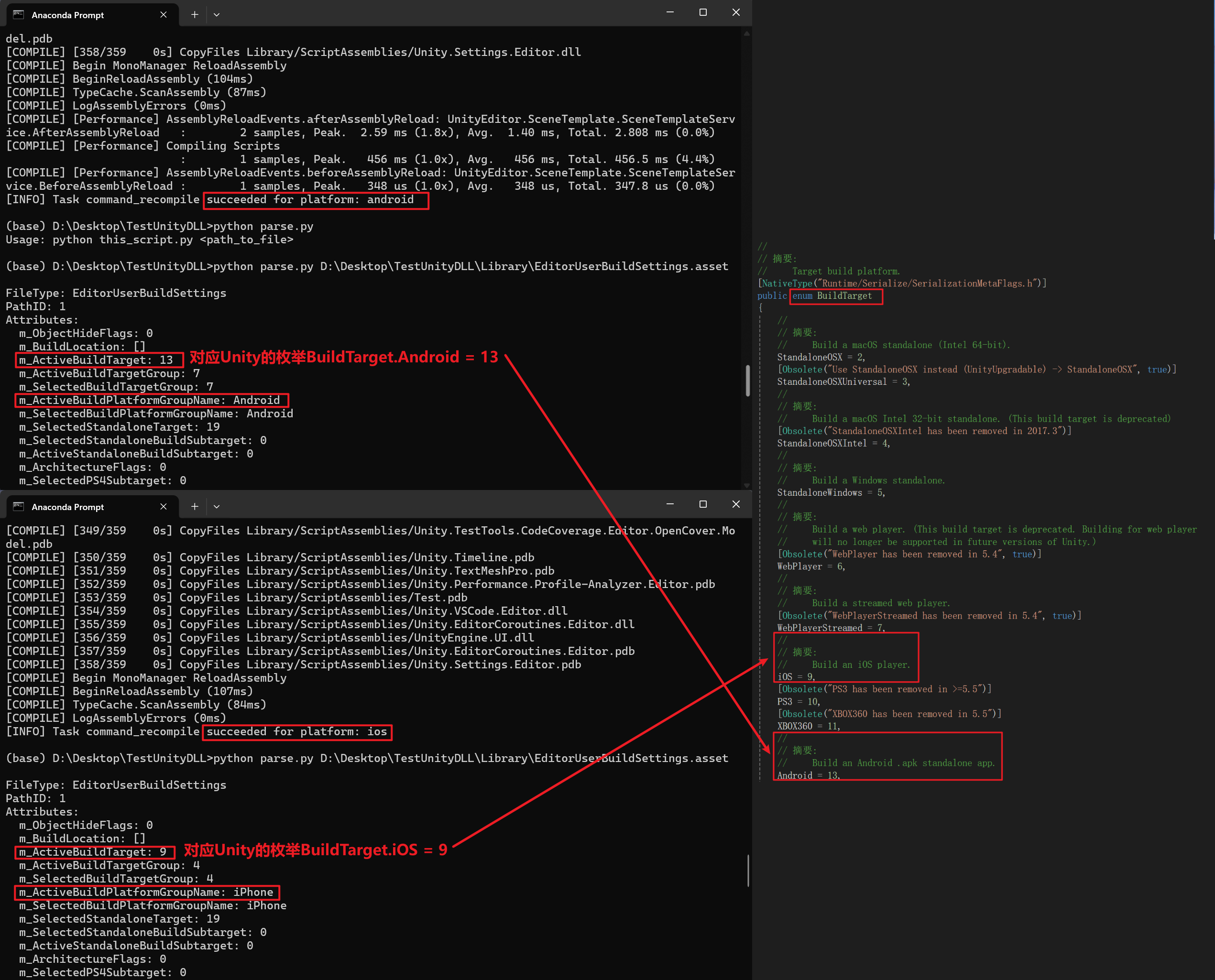Viewport: 1215px width, 980px height.
Task: Minimize the upper terminal window
Action: tap(670, 12)
